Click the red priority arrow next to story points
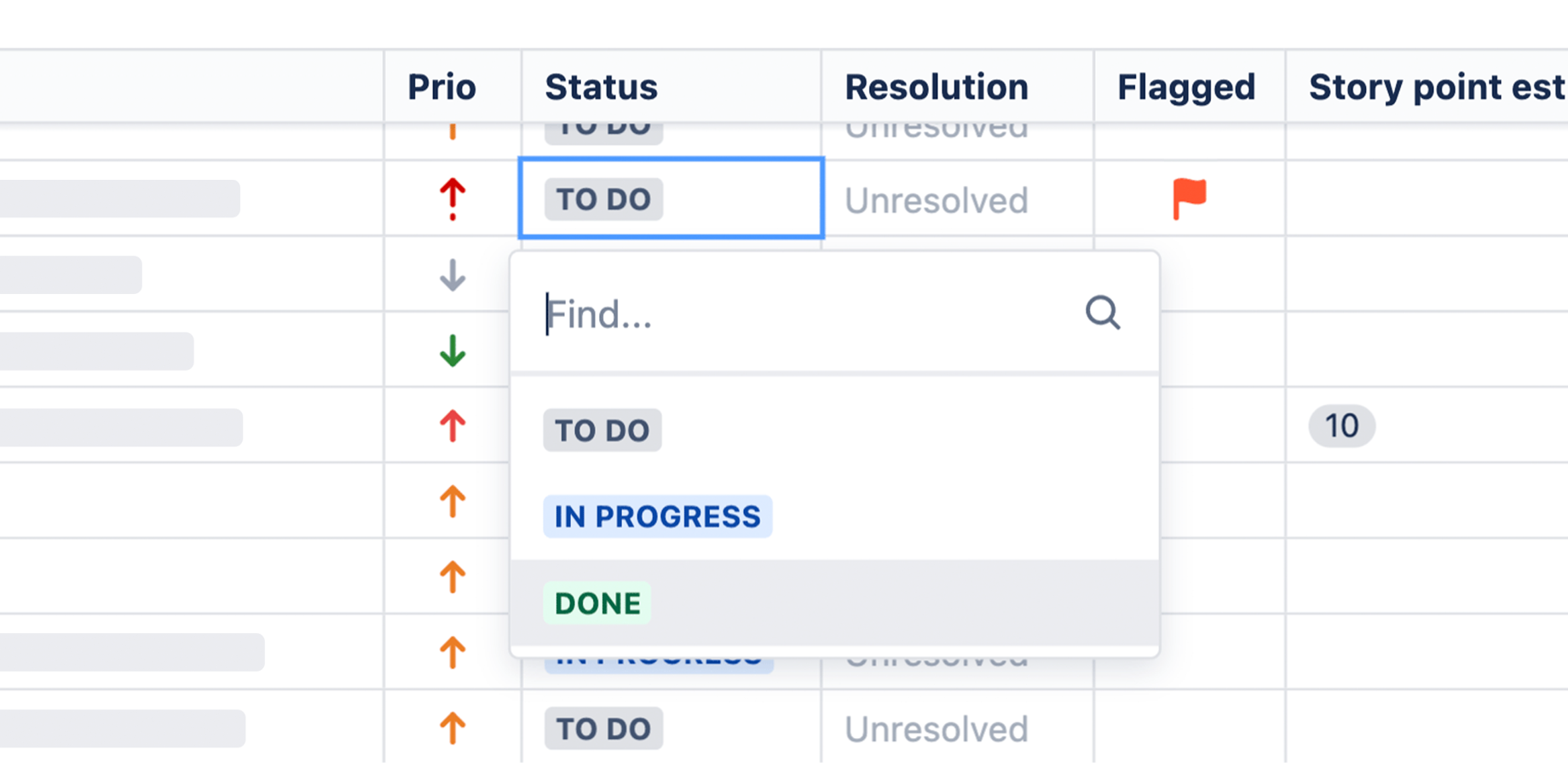 452,426
